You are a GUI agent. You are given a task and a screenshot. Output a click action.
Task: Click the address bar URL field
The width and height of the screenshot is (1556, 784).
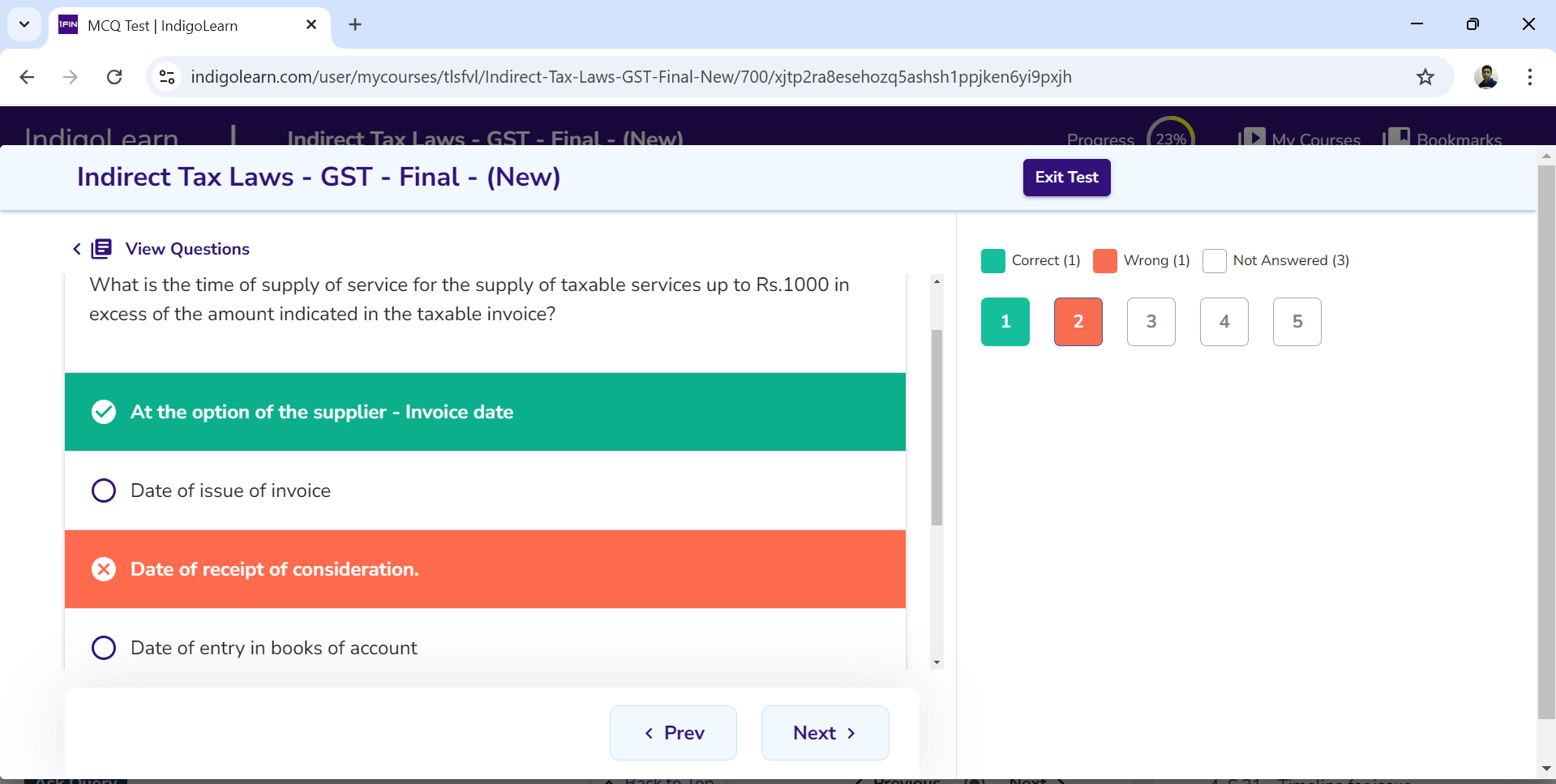click(x=631, y=77)
